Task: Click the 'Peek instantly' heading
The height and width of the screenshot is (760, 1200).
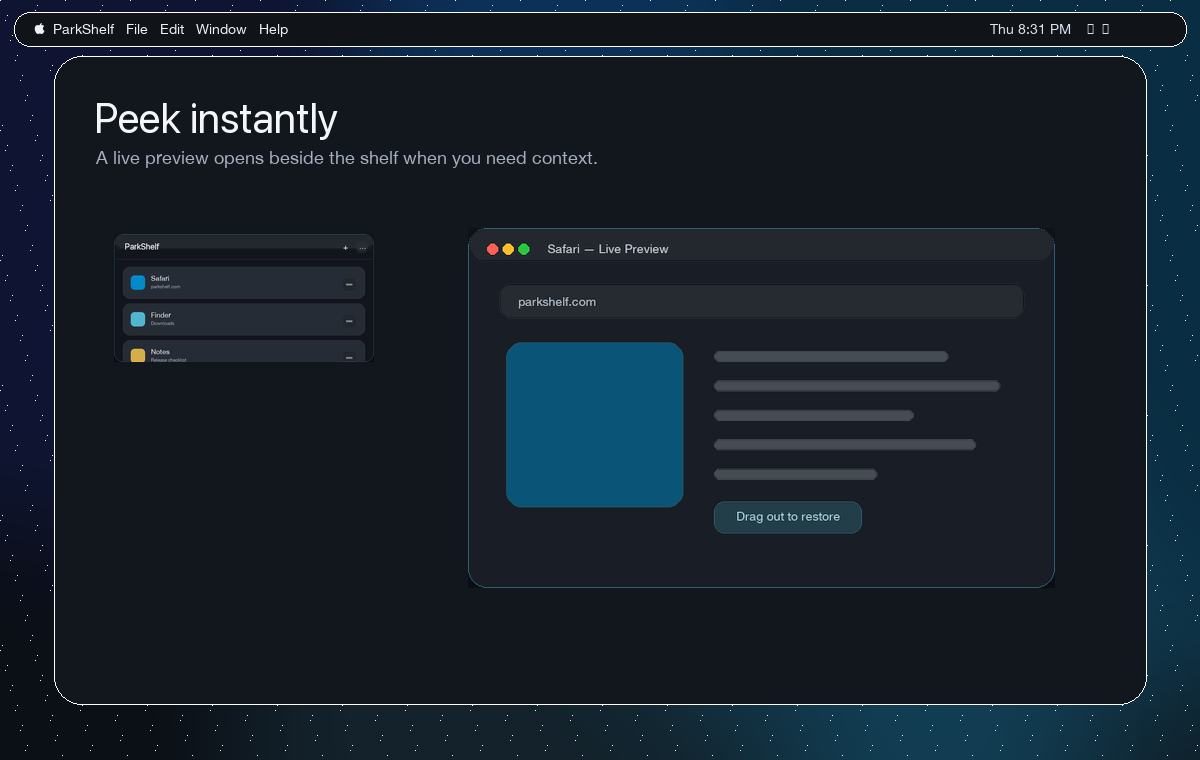Action: tap(216, 119)
